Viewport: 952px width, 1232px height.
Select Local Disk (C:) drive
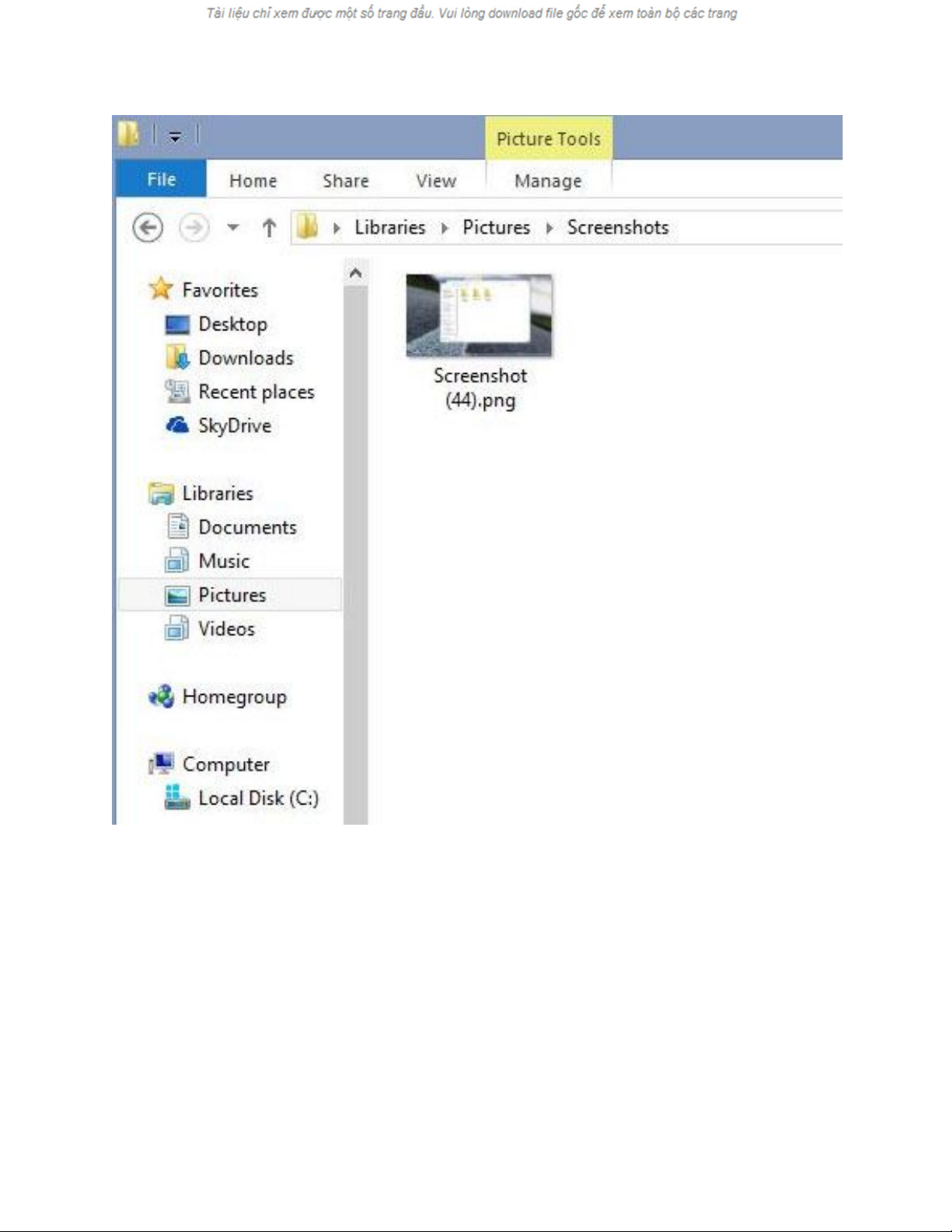257,798
